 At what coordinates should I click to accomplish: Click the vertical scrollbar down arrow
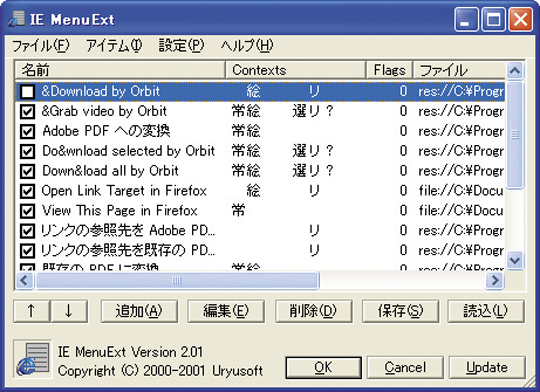(x=515, y=260)
